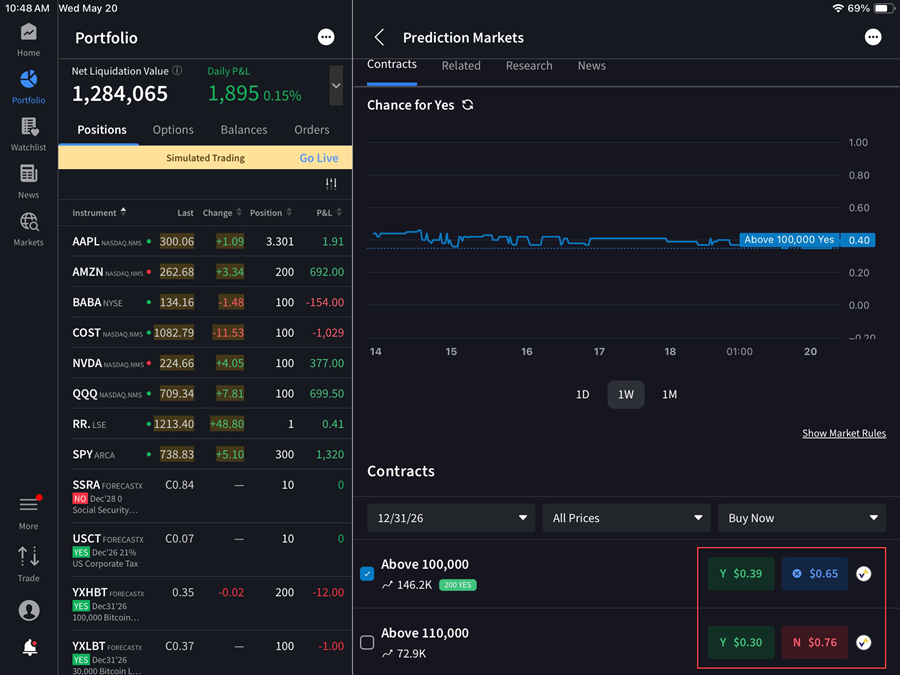Switch to the News tab in Prediction Markets
This screenshot has width=900, height=675.
(x=591, y=65)
